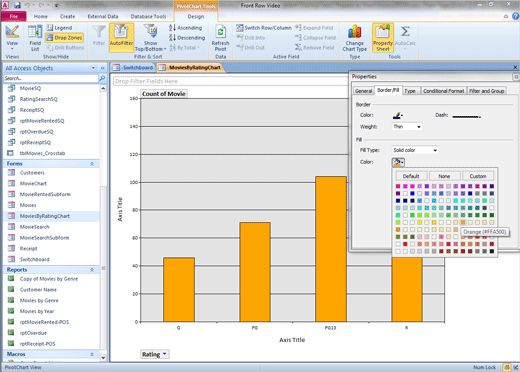Click the None color button
The image size is (520, 372).
pos(444,176)
